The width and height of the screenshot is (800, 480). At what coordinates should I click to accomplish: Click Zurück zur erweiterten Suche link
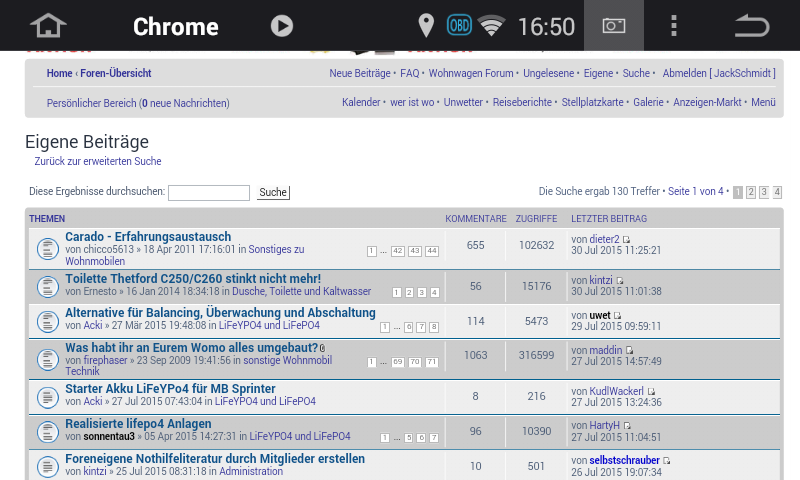[98, 162]
